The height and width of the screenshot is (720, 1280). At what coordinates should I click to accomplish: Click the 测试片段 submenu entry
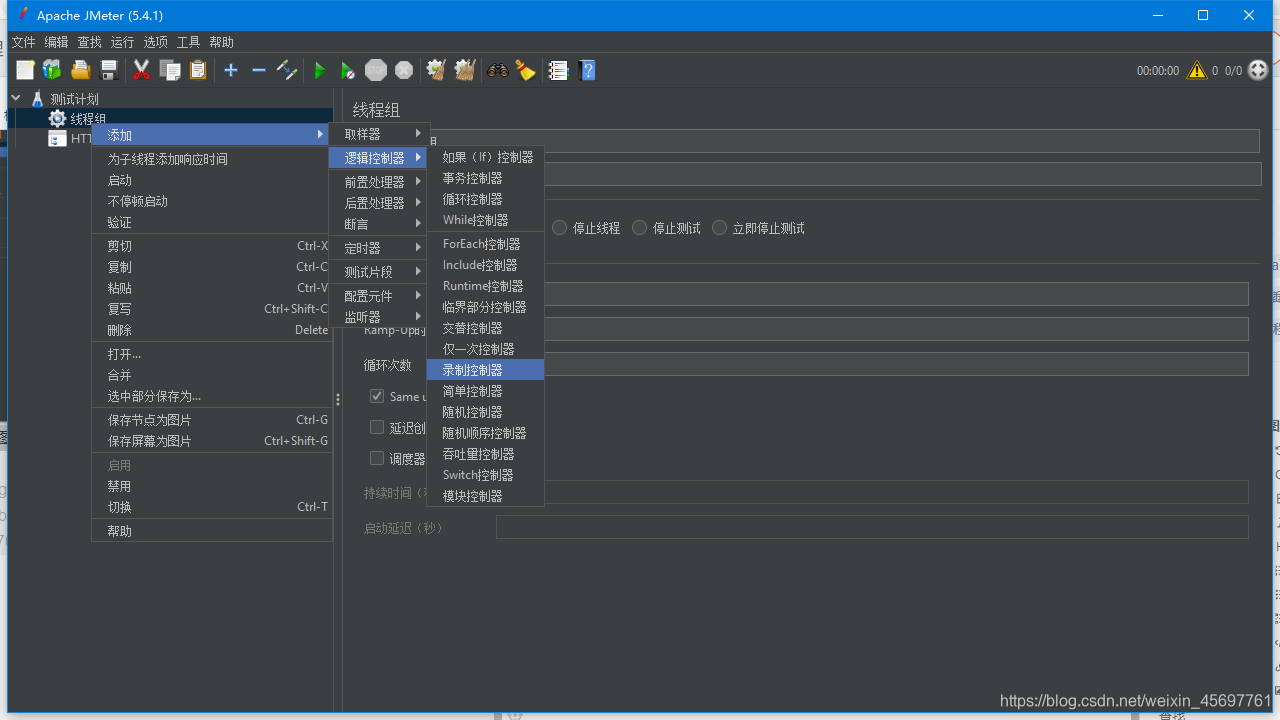point(380,272)
